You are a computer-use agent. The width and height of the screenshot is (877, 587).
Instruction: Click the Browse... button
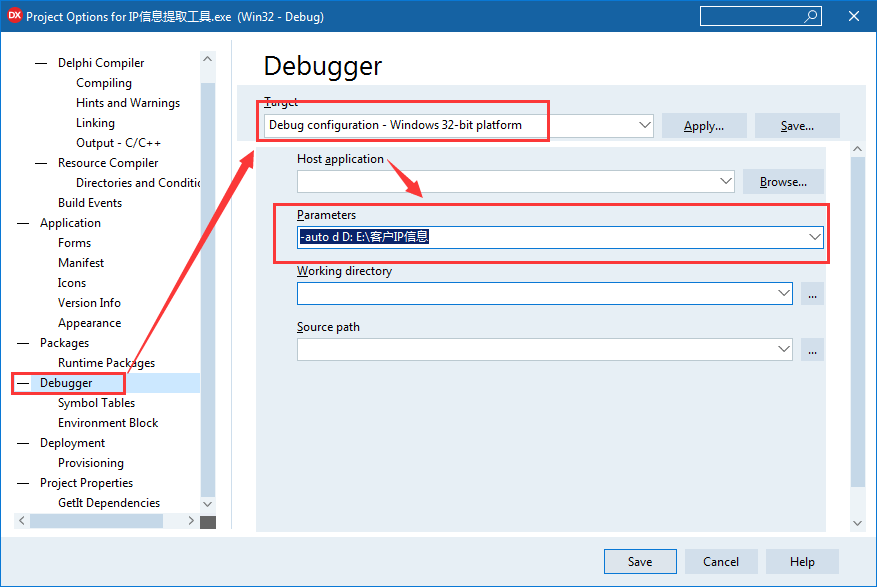click(782, 182)
